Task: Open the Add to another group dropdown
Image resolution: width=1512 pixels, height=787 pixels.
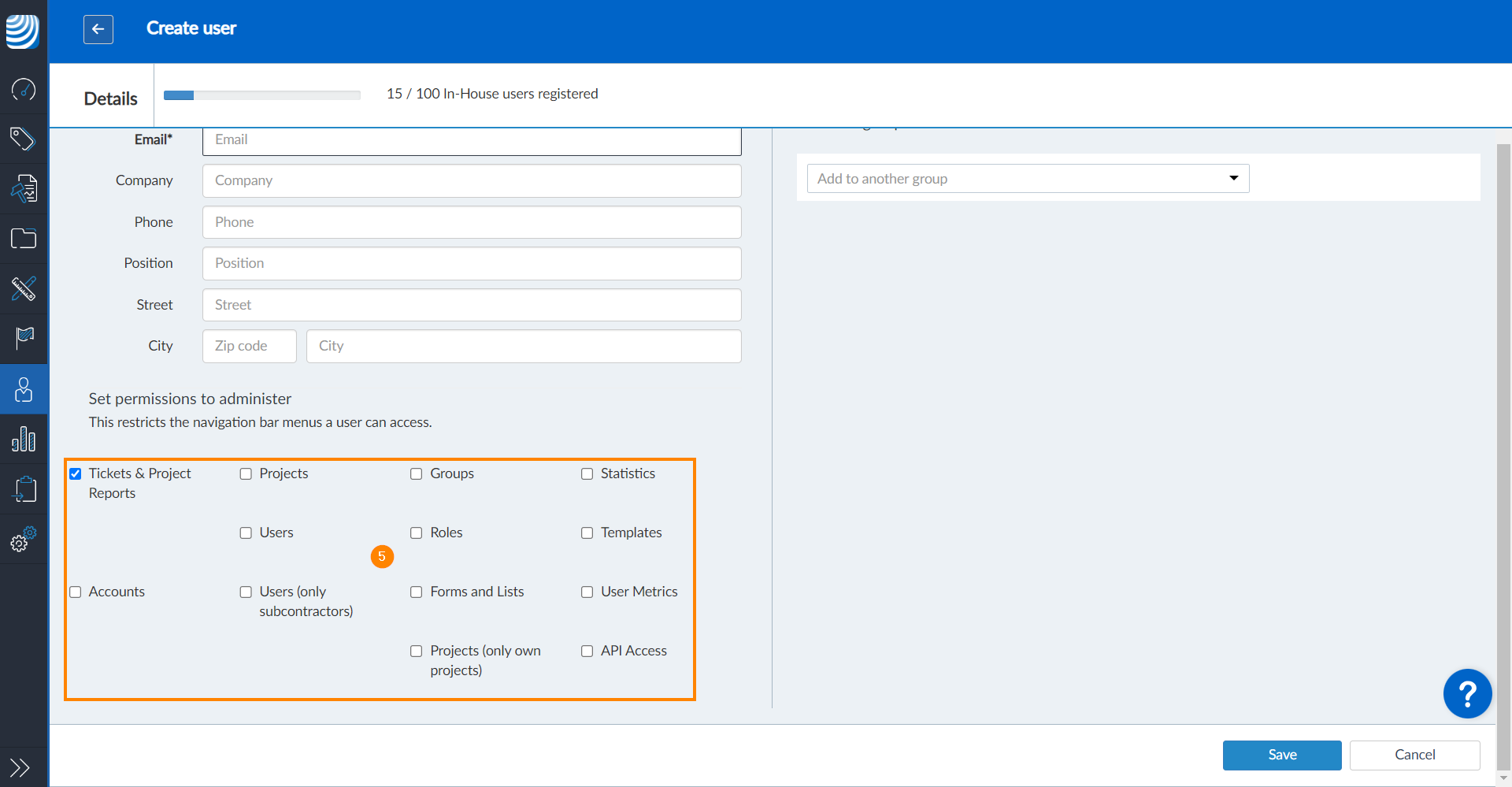Action: pyautogui.click(x=1028, y=179)
